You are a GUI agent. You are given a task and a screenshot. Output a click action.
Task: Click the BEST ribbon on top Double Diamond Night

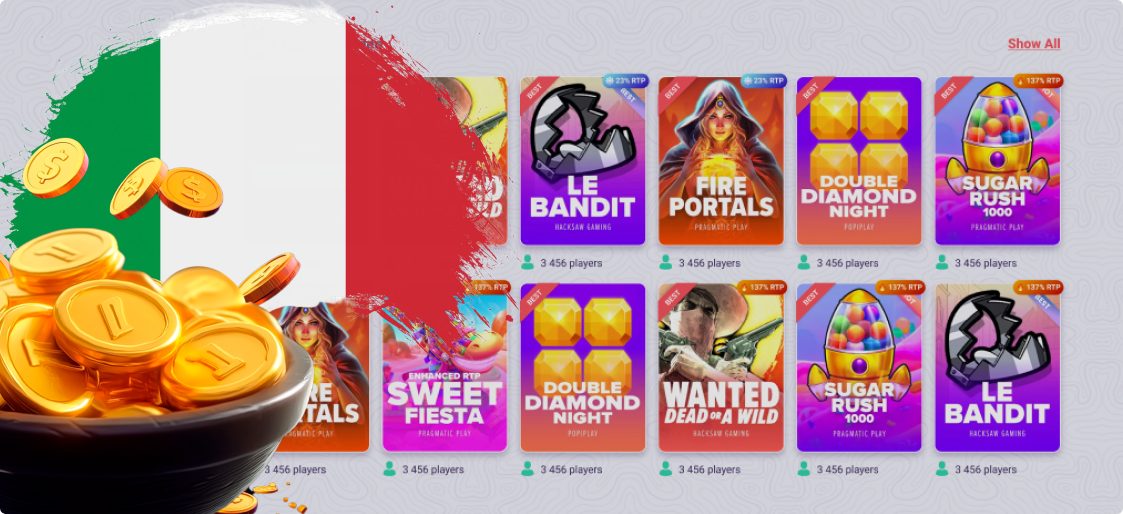(813, 93)
